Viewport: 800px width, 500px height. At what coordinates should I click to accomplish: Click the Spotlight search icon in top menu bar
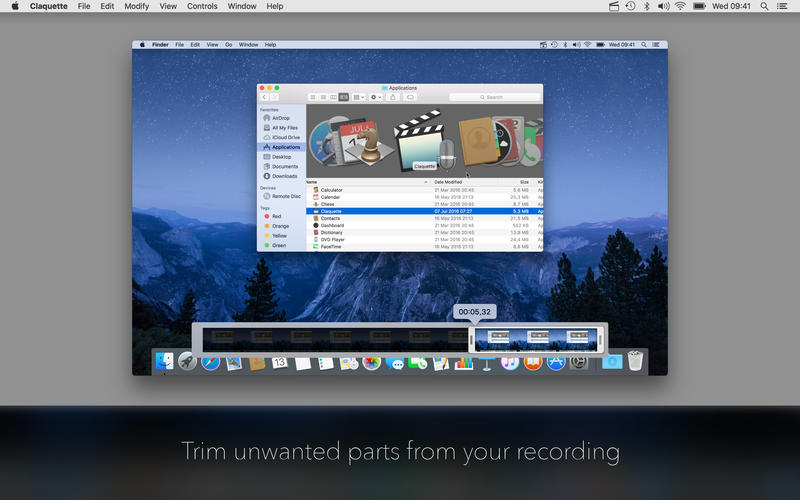coord(764,6)
